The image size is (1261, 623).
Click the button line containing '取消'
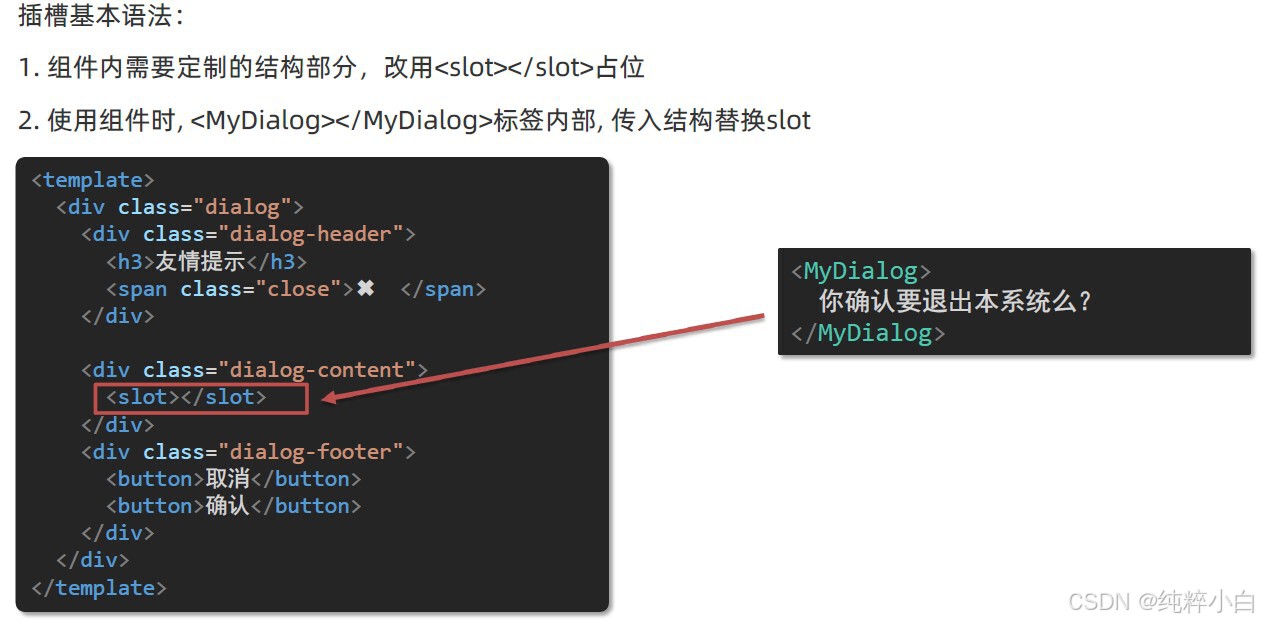(x=234, y=479)
